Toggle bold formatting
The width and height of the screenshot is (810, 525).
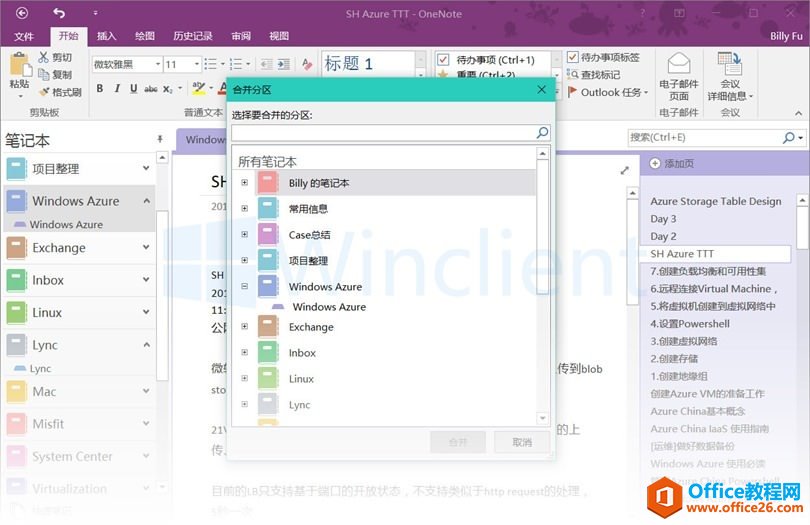pyautogui.click(x=100, y=88)
